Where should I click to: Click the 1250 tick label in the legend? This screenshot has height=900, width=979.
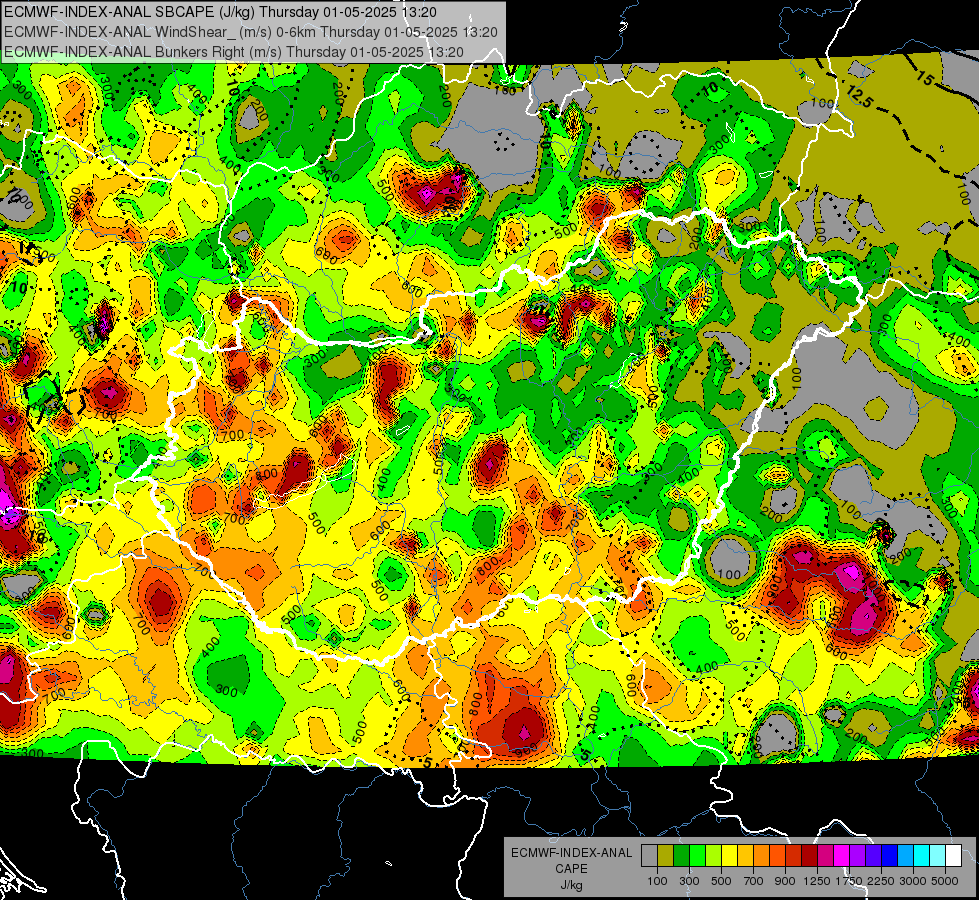(817, 881)
